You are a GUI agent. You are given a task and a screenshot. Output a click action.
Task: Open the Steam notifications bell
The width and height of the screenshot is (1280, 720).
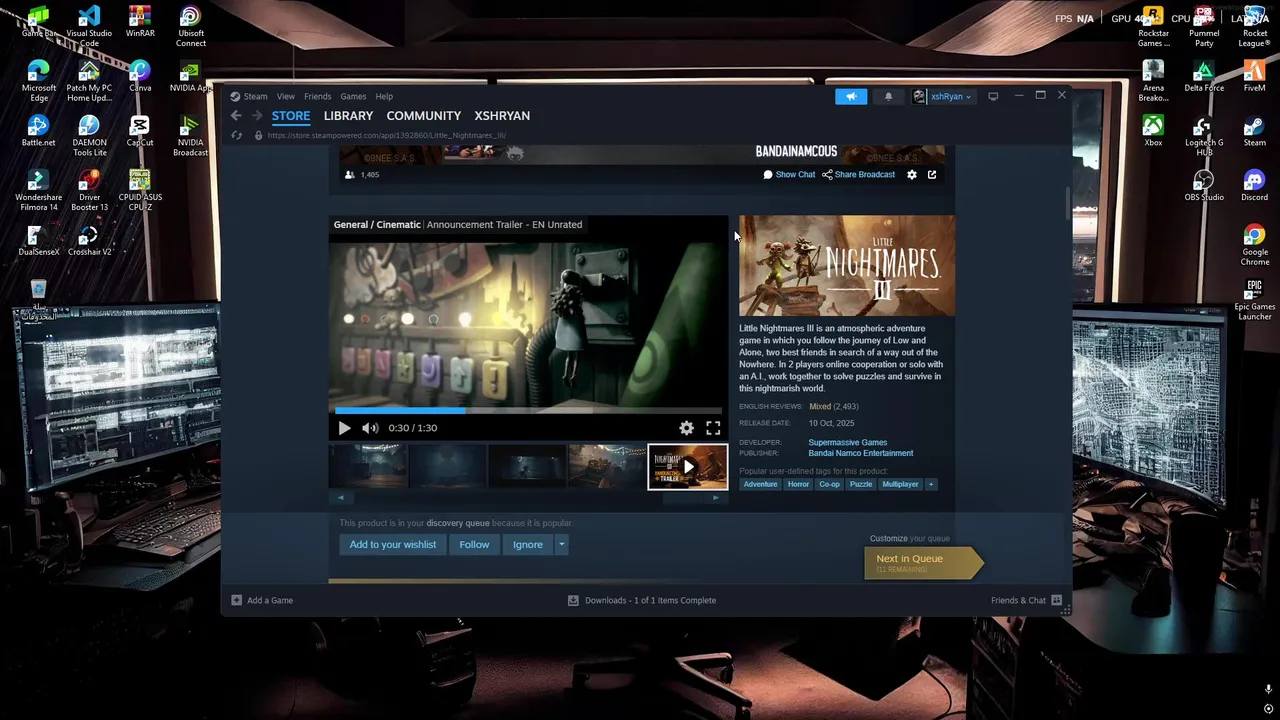pyautogui.click(x=888, y=96)
